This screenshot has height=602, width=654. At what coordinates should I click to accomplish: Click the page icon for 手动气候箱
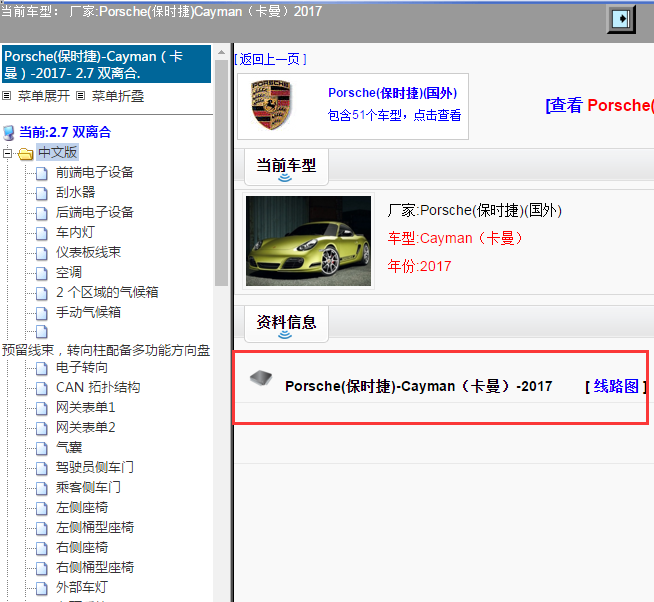pos(41,313)
